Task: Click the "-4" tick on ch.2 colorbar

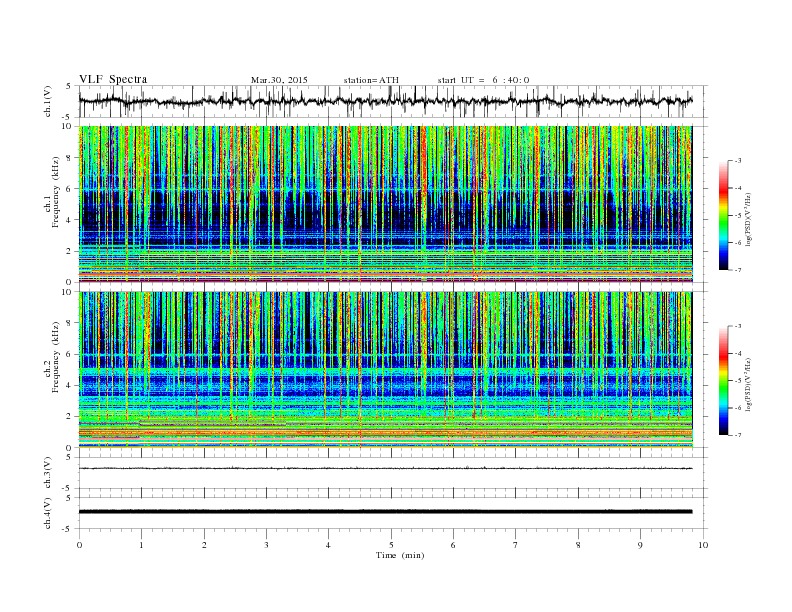Action: tap(737, 353)
